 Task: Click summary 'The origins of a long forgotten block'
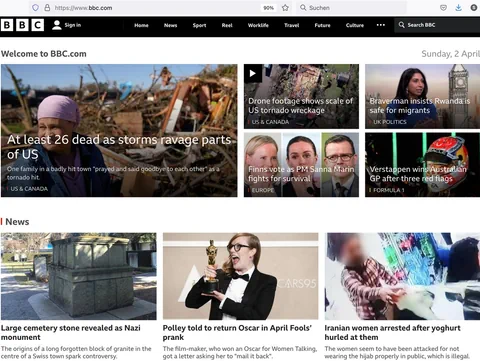[x=76, y=352]
